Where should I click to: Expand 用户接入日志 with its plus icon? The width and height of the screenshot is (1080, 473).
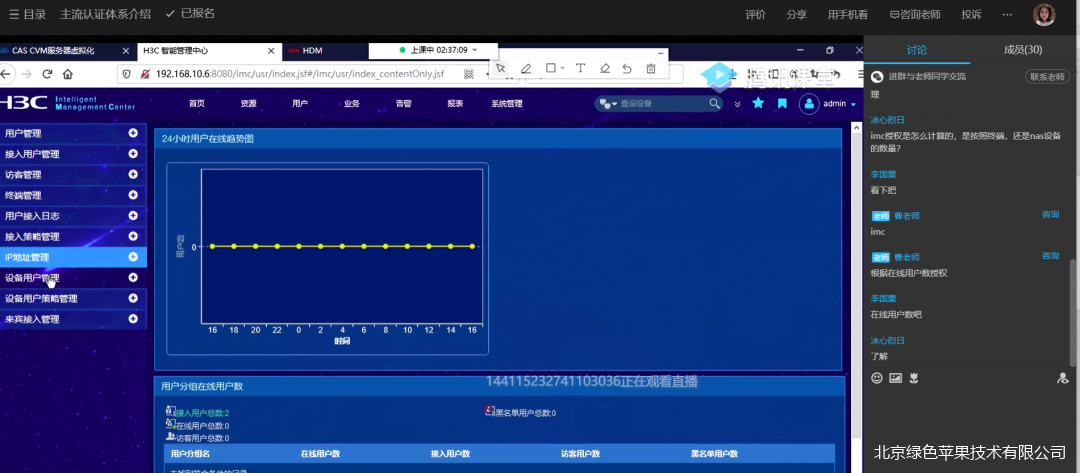pos(133,216)
